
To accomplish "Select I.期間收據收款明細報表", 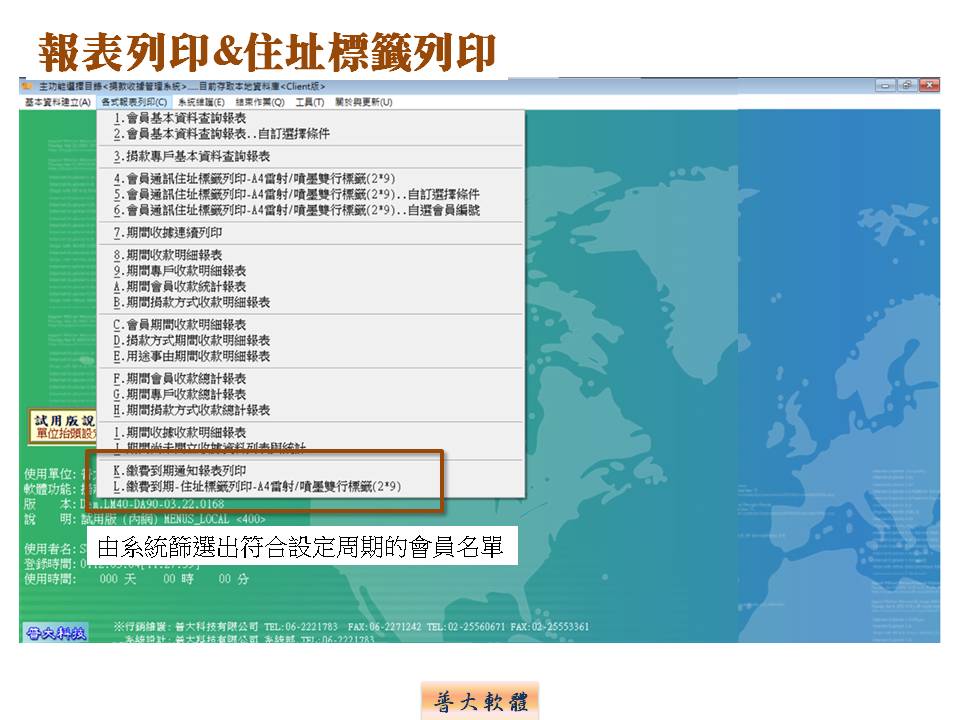I will click(310, 432).
